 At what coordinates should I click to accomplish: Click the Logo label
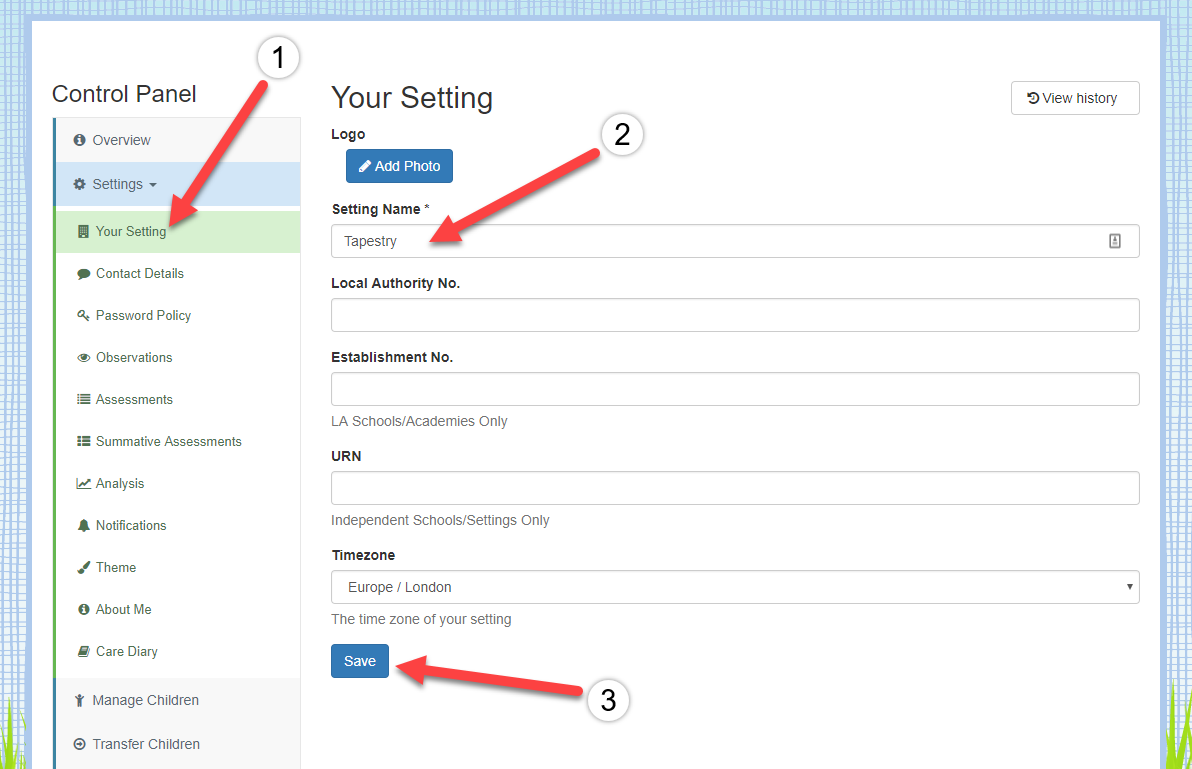click(x=348, y=134)
